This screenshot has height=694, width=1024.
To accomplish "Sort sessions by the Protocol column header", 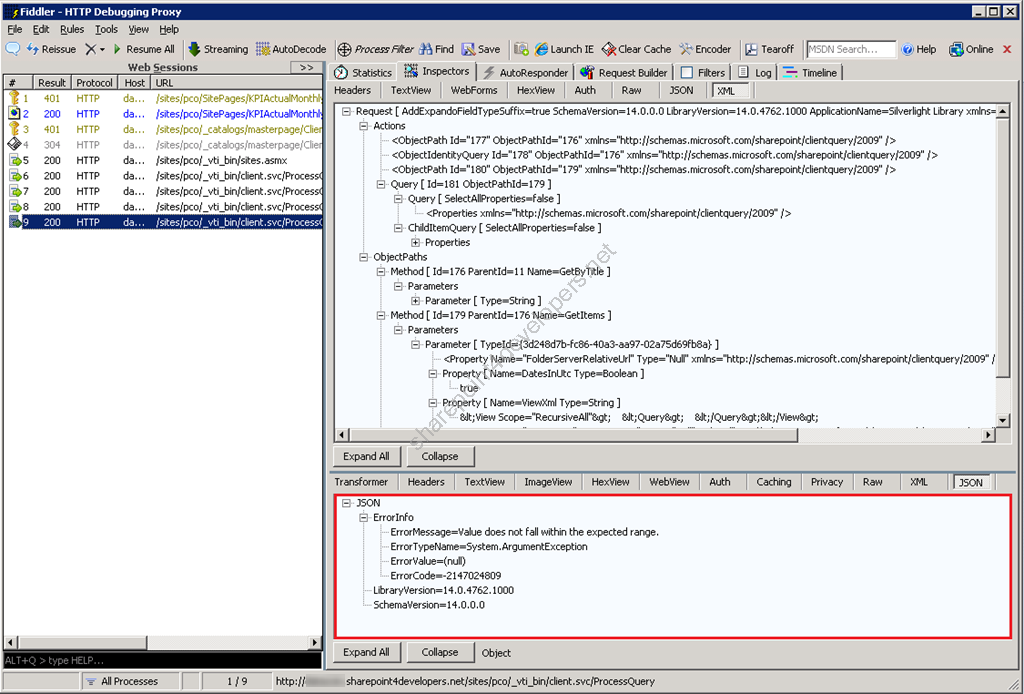I will pyautogui.click(x=94, y=83).
